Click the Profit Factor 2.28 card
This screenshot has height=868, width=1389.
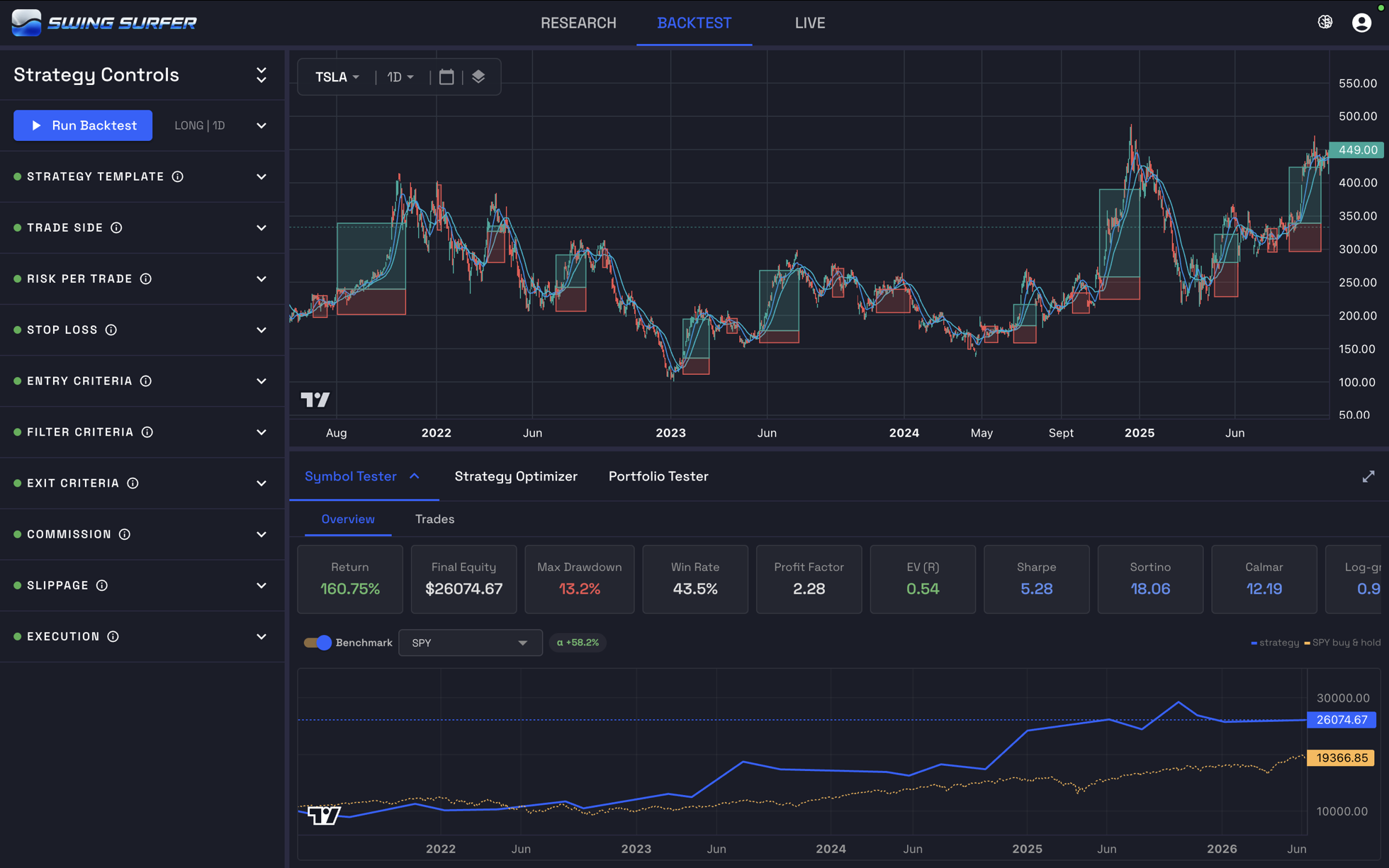809,579
